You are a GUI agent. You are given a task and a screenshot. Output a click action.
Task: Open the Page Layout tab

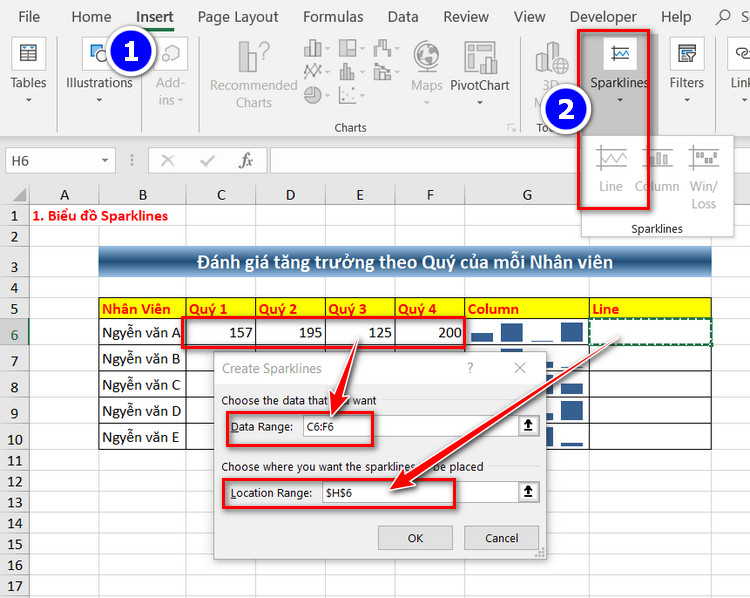(x=238, y=17)
